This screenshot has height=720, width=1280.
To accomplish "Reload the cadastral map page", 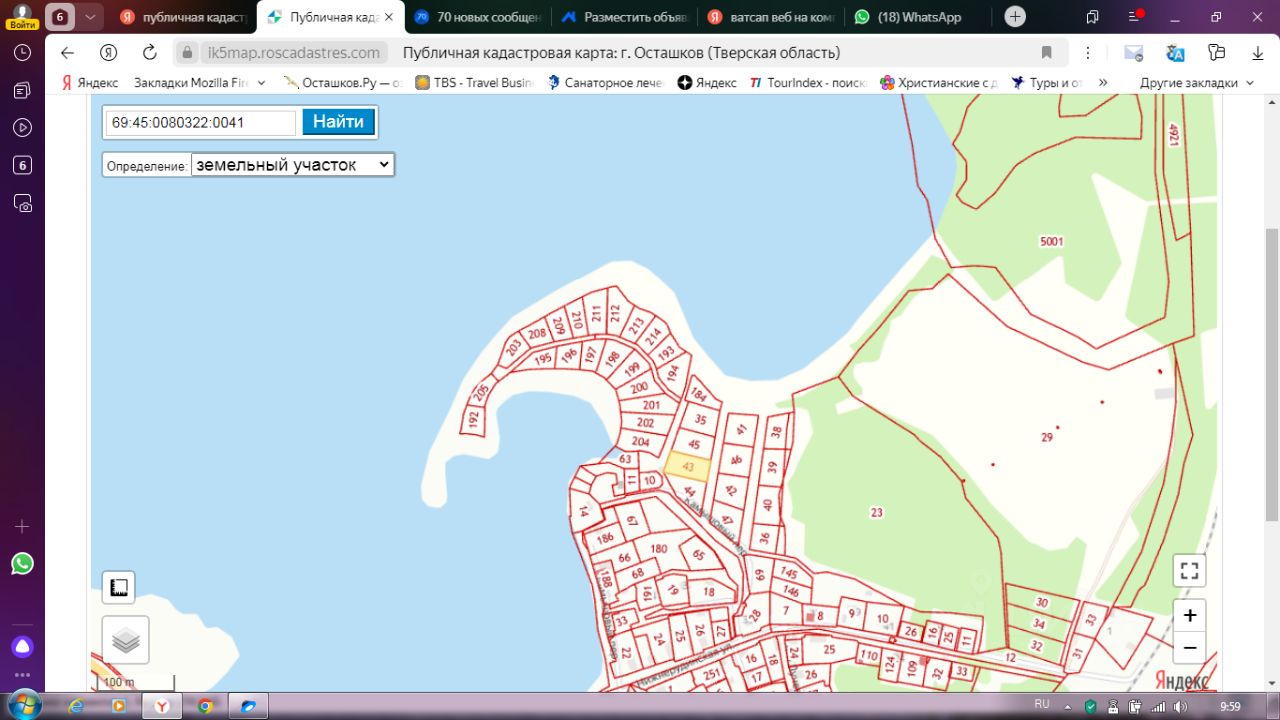I will 150,53.
